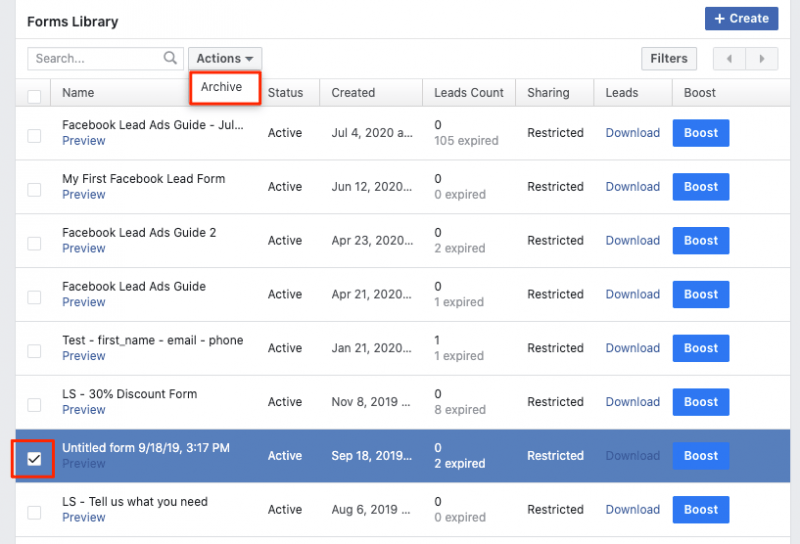Boost the Apr 21 Facebook Lead Ads Guide
Screen dimensions: 800x544
(x=701, y=294)
